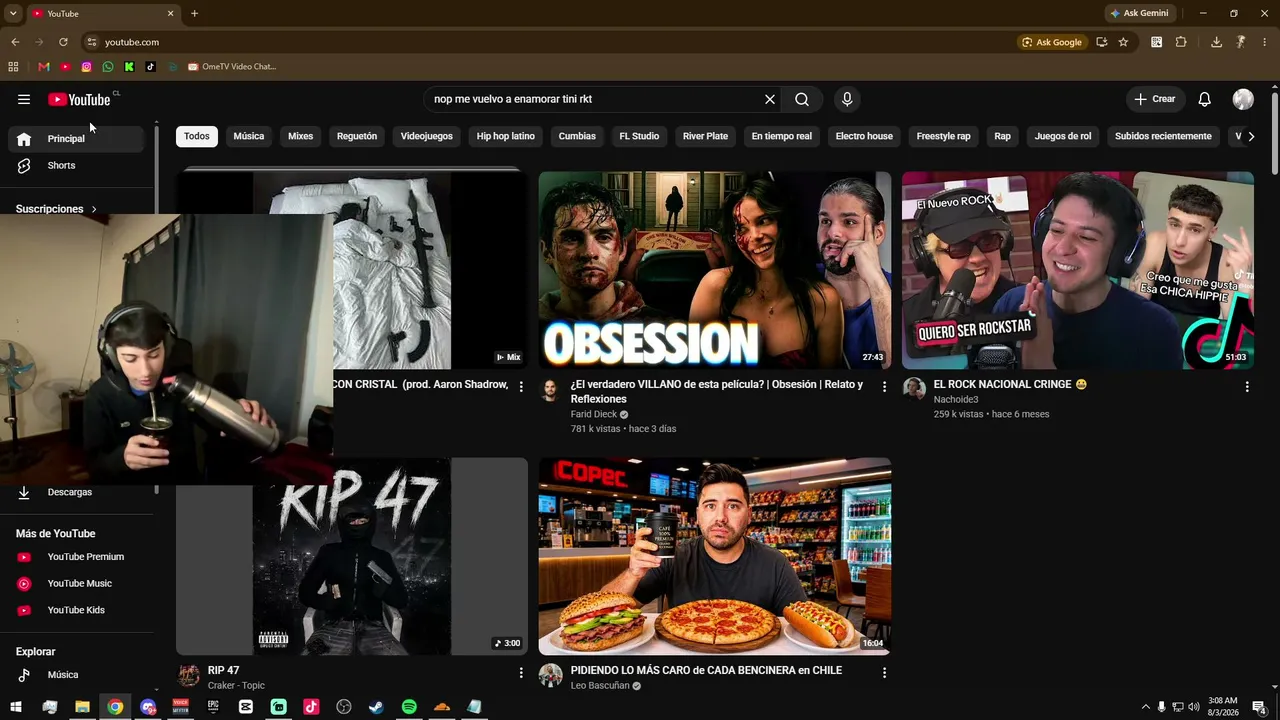
Task: Start voice search with the microphone
Action: pos(847,99)
